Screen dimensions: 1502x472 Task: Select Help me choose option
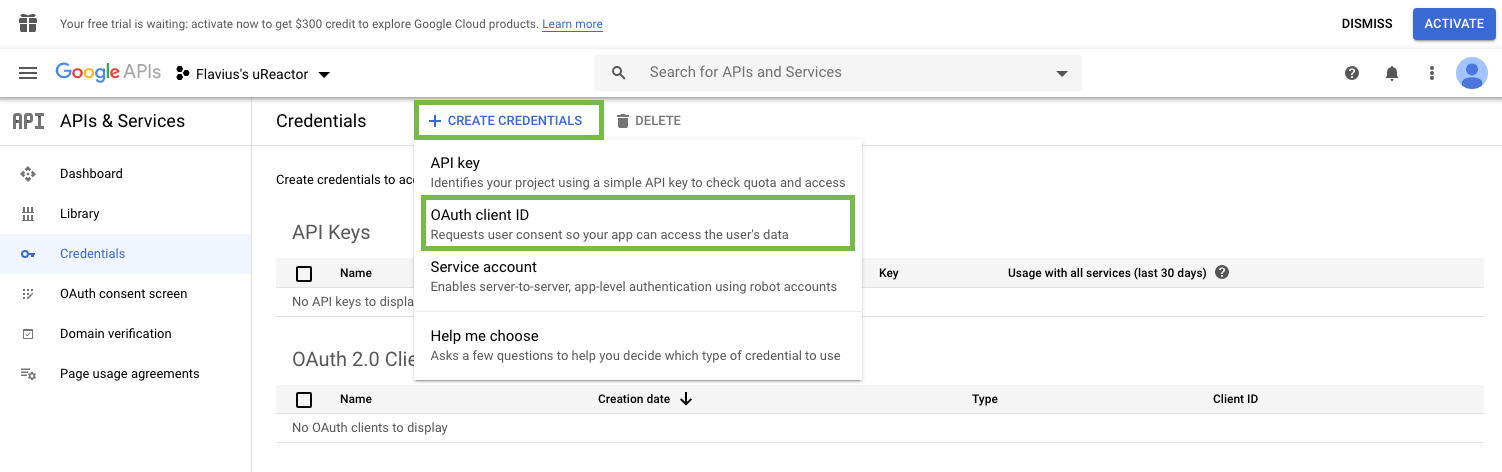click(637, 345)
